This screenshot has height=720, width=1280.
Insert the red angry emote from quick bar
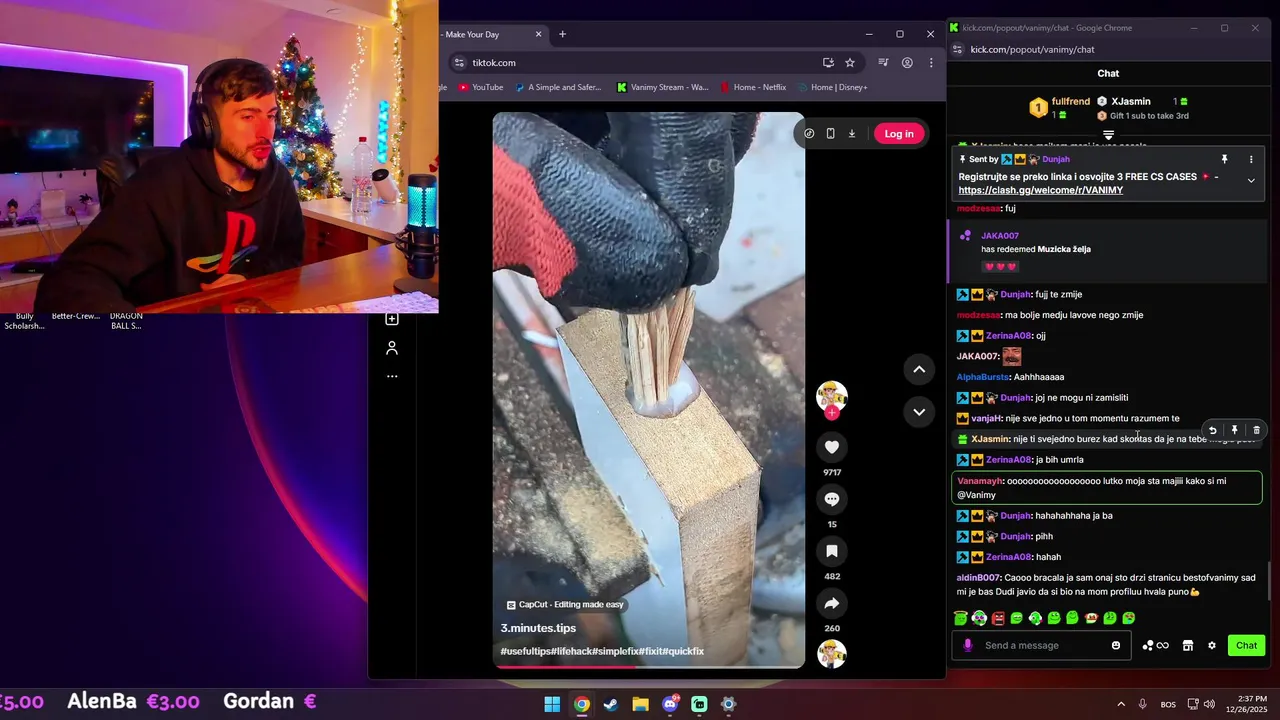pos(998,618)
